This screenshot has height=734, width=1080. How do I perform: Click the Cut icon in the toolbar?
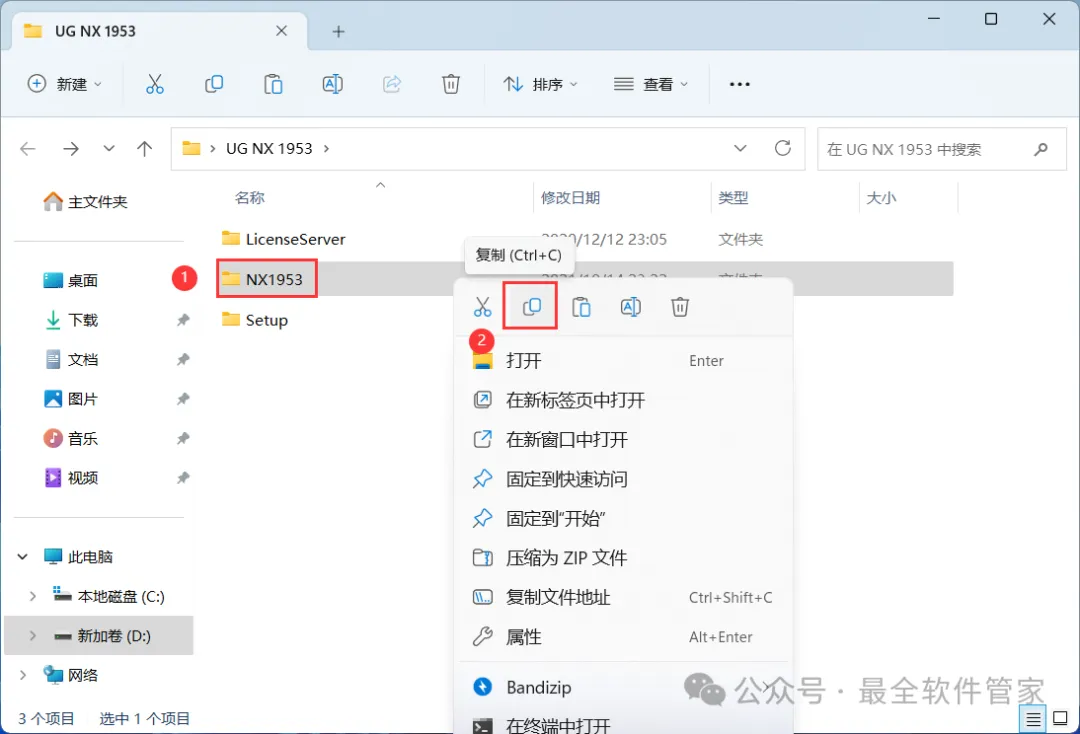coord(155,84)
